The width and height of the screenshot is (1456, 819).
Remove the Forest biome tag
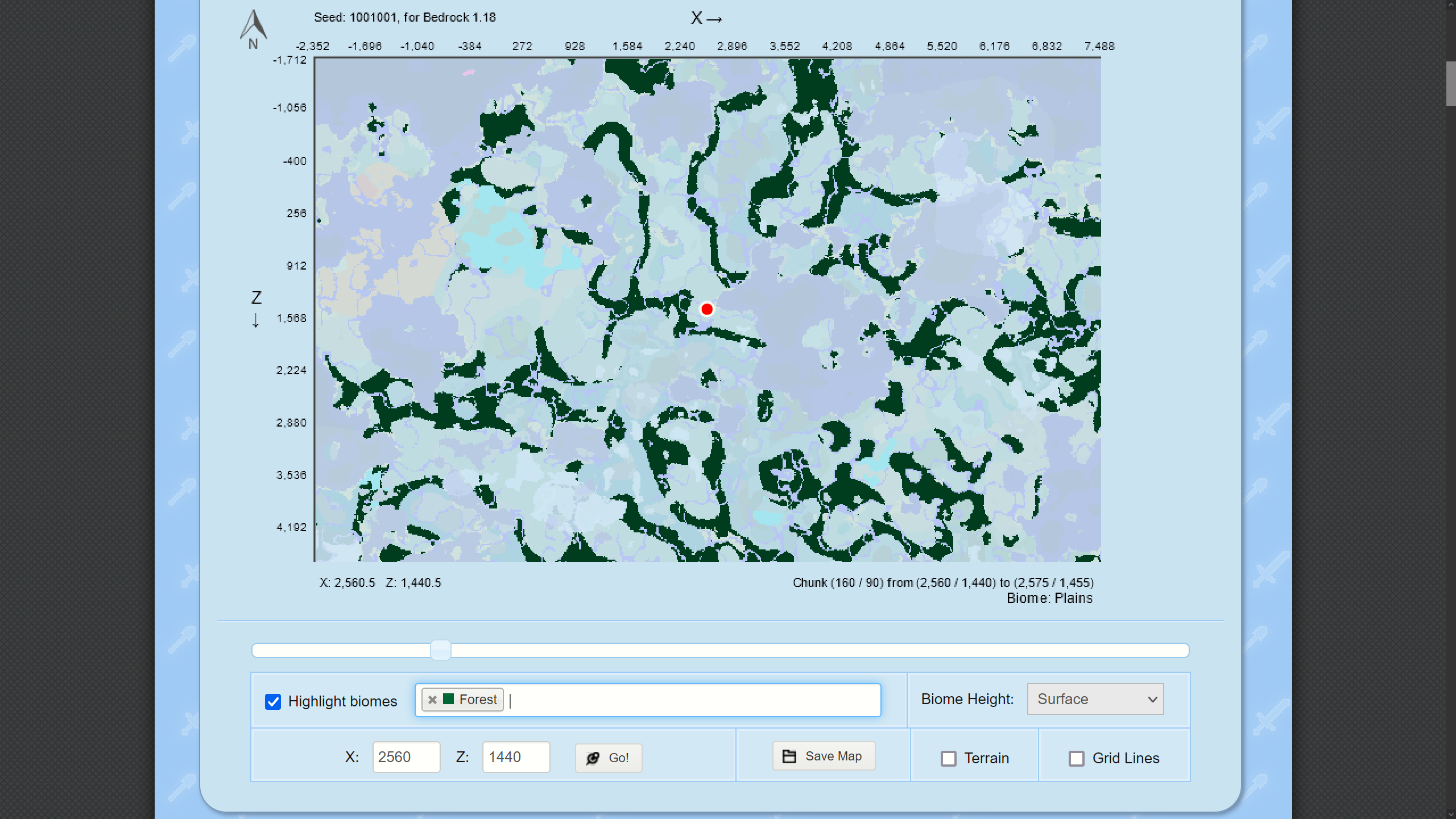tap(432, 700)
